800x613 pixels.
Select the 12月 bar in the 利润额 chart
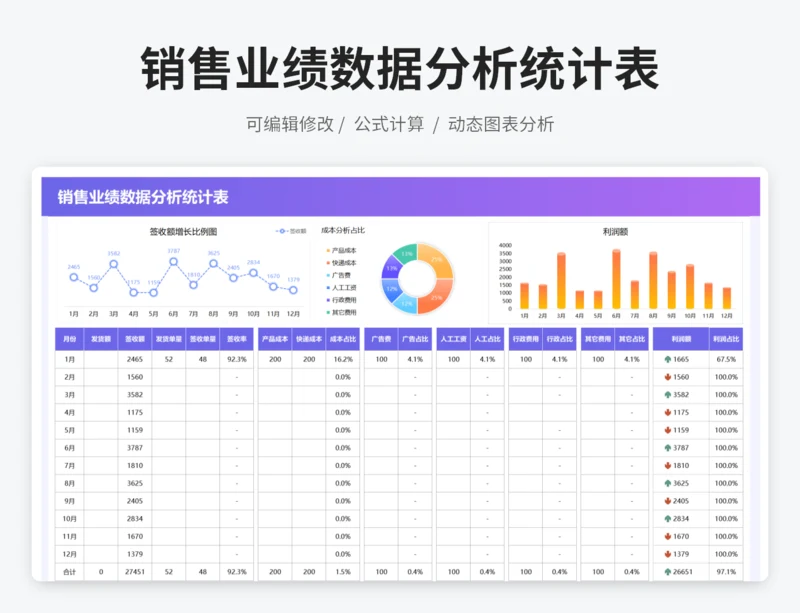[727, 298]
